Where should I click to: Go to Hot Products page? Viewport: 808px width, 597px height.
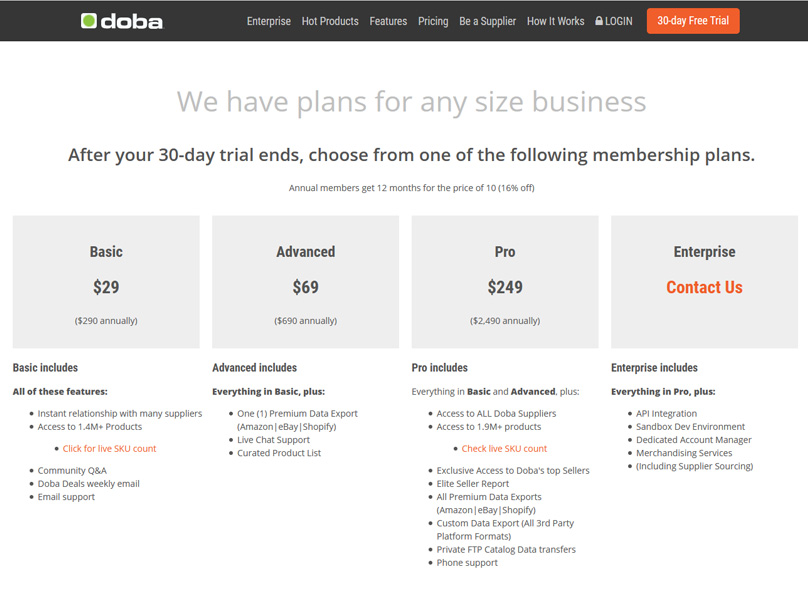330,21
